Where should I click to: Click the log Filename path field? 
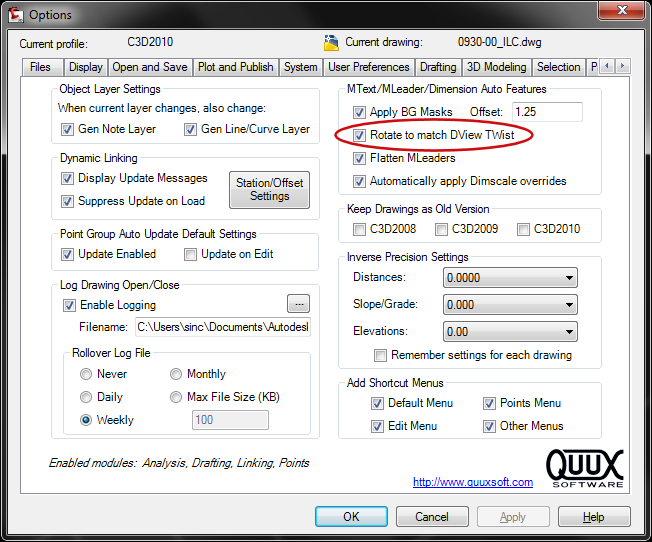point(223,327)
